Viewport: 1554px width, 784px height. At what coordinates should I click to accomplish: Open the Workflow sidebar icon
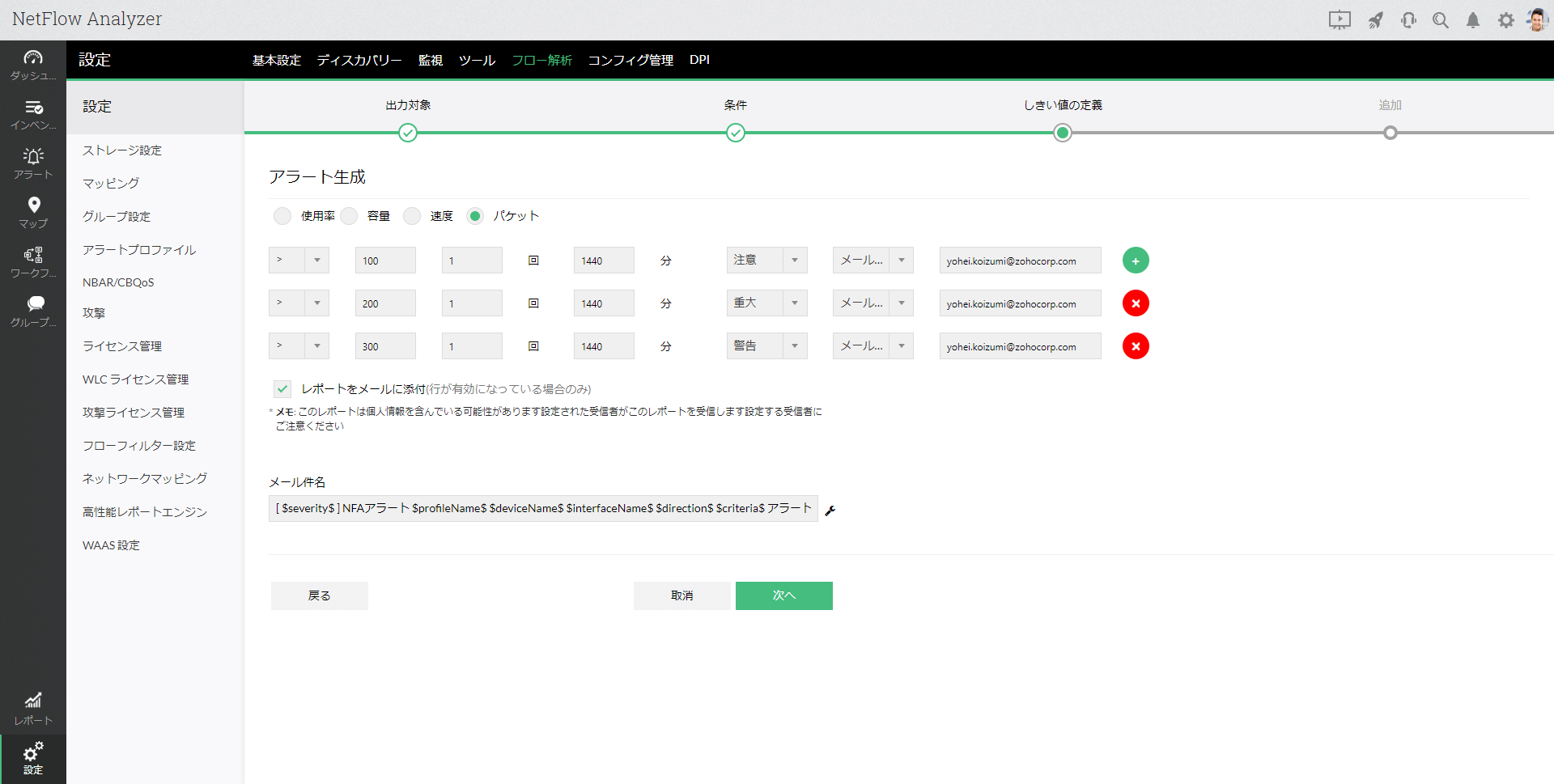click(33, 262)
